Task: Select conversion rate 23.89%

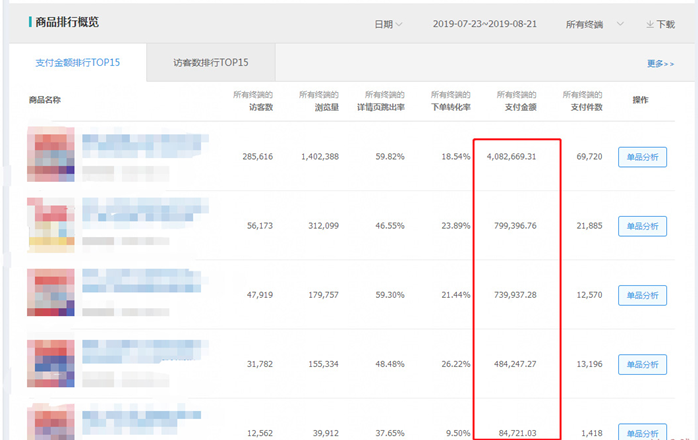Action: click(456, 226)
